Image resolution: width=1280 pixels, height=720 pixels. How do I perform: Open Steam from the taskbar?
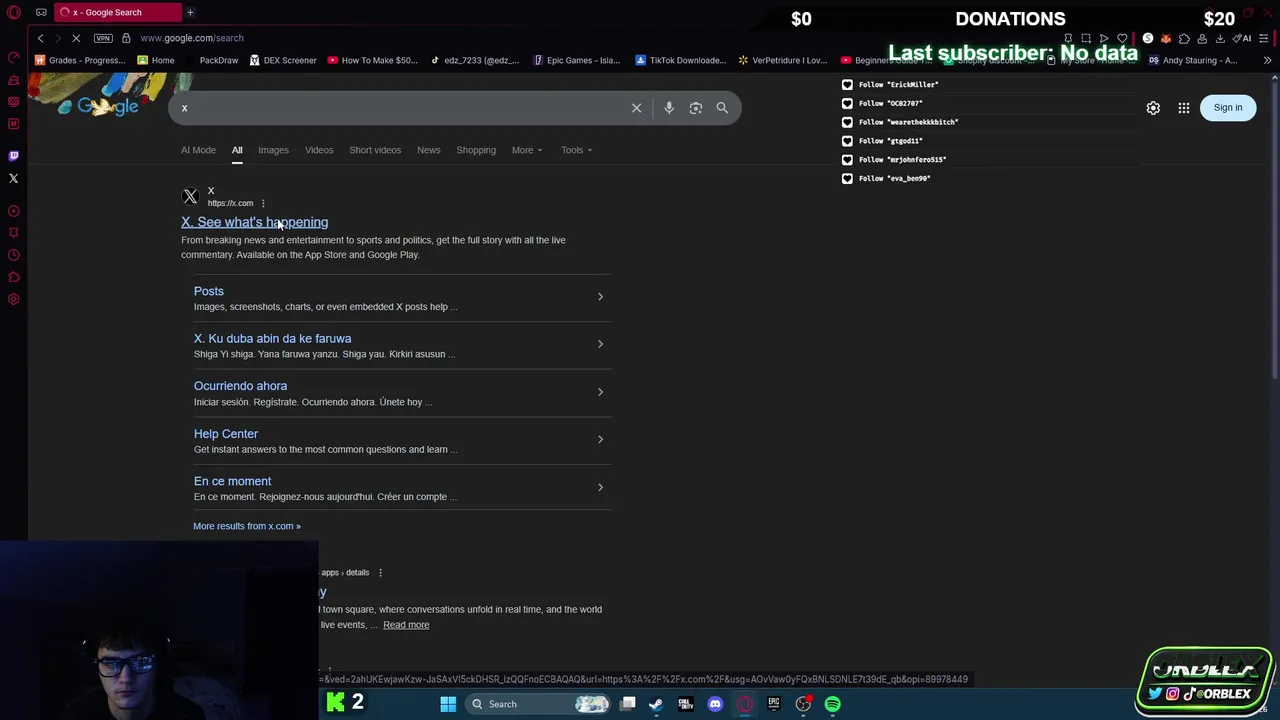coord(656,704)
